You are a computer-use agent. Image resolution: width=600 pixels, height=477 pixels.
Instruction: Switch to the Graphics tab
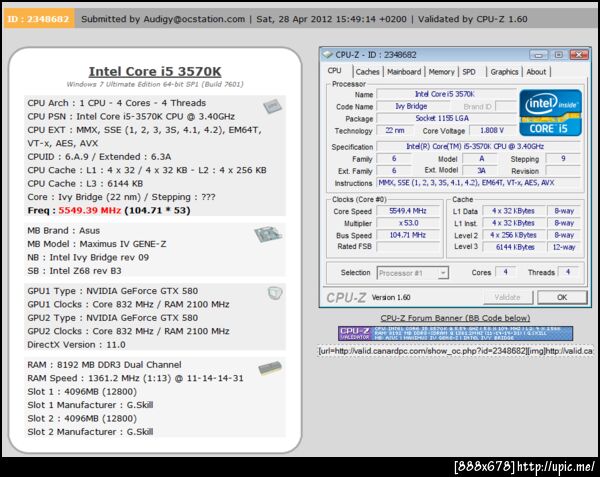pos(504,72)
